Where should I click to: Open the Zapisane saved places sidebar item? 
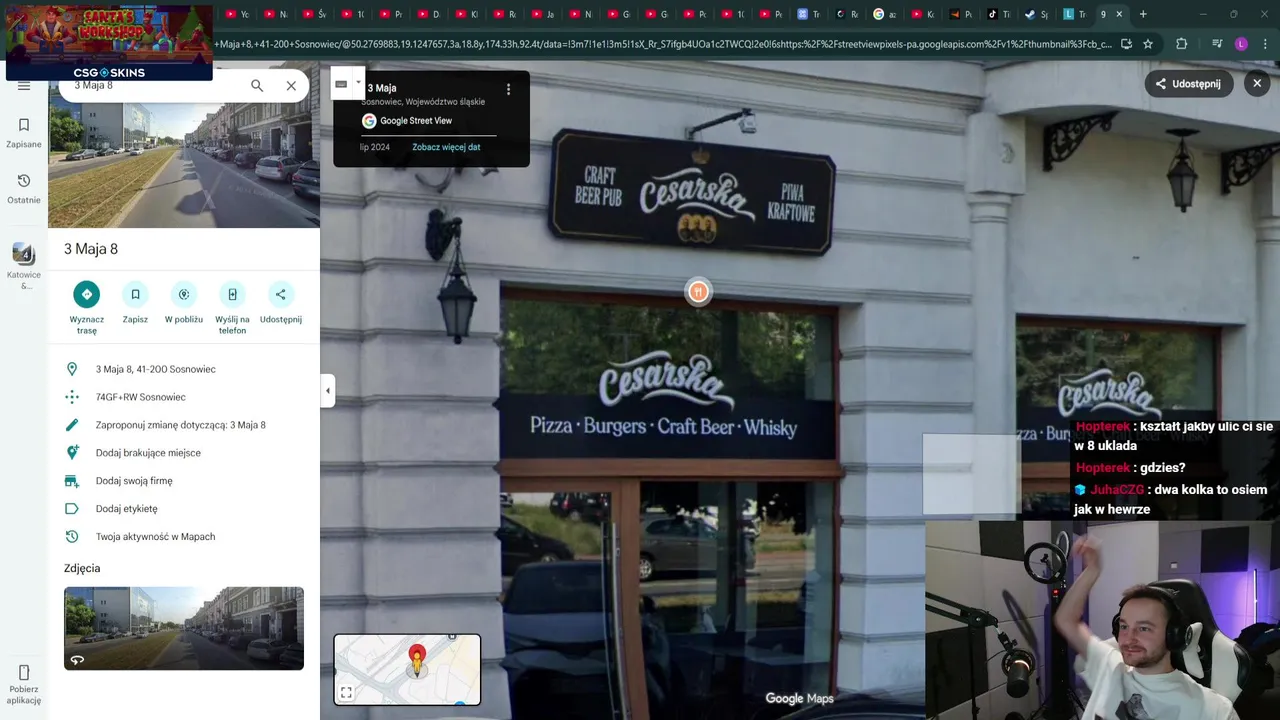pos(24,132)
